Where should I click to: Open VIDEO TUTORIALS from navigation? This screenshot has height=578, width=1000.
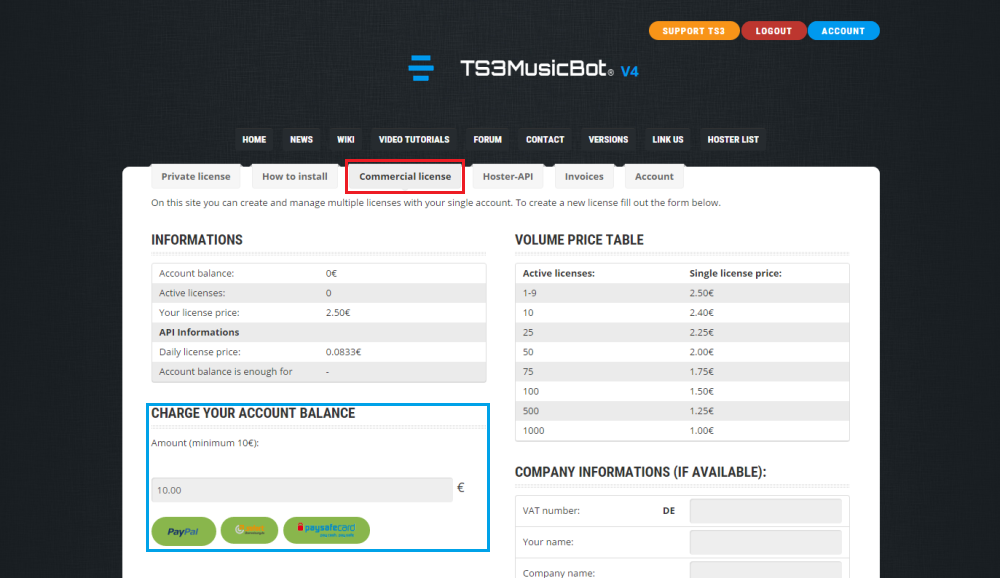[414, 140]
